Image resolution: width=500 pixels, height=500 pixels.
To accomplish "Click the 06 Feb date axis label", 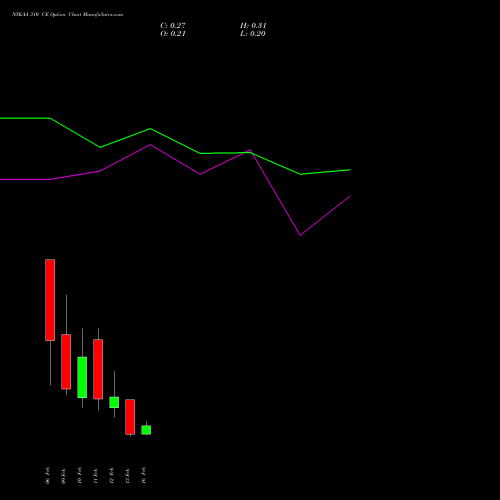I will pyautogui.click(x=48, y=476).
